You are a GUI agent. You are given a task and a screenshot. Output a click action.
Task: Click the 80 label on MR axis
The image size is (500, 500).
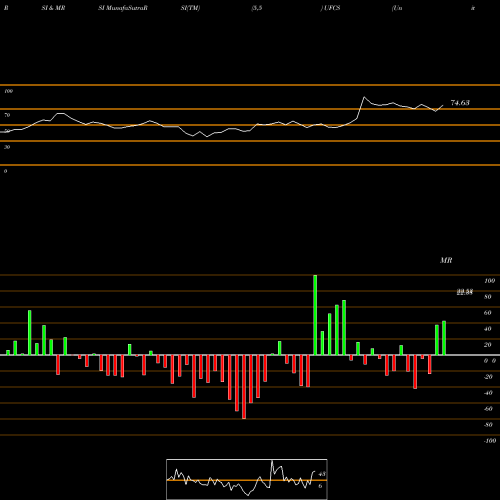pos(488,297)
